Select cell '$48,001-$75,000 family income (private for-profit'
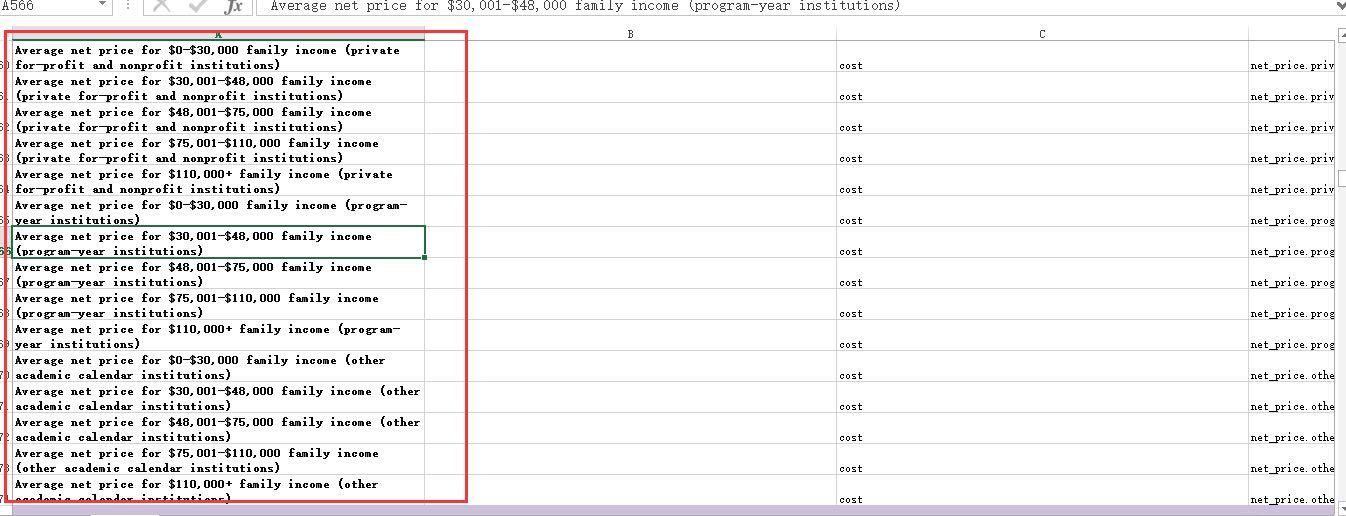This screenshot has height=516, width=1346. (x=218, y=119)
